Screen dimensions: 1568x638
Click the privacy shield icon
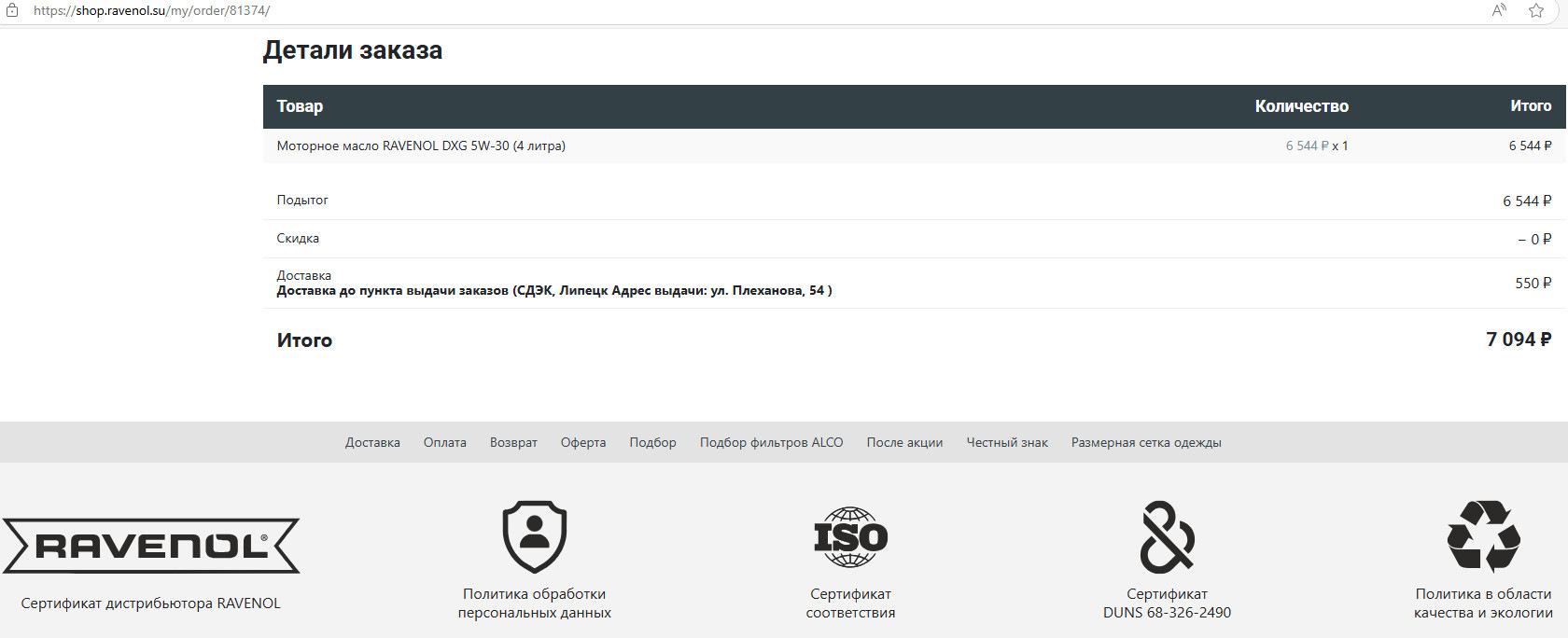[535, 536]
